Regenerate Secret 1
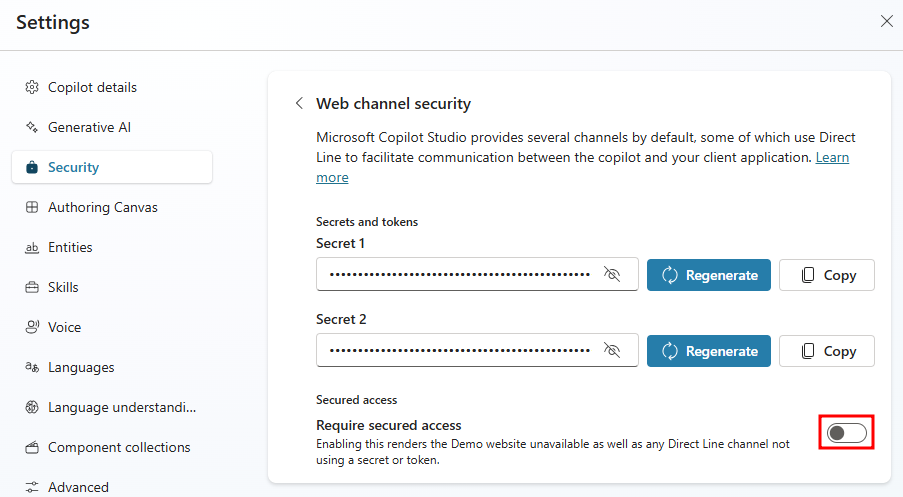 (x=709, y=275)
